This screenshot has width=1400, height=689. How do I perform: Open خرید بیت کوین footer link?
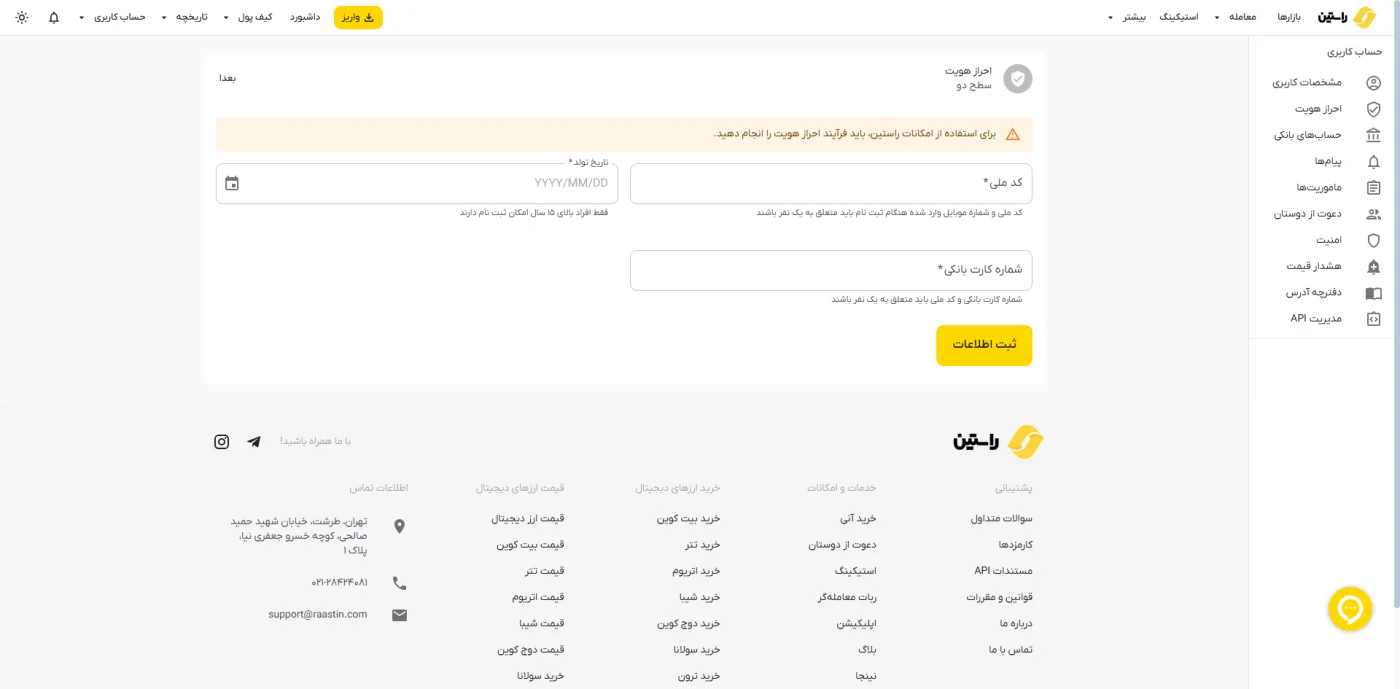(688, 519)
